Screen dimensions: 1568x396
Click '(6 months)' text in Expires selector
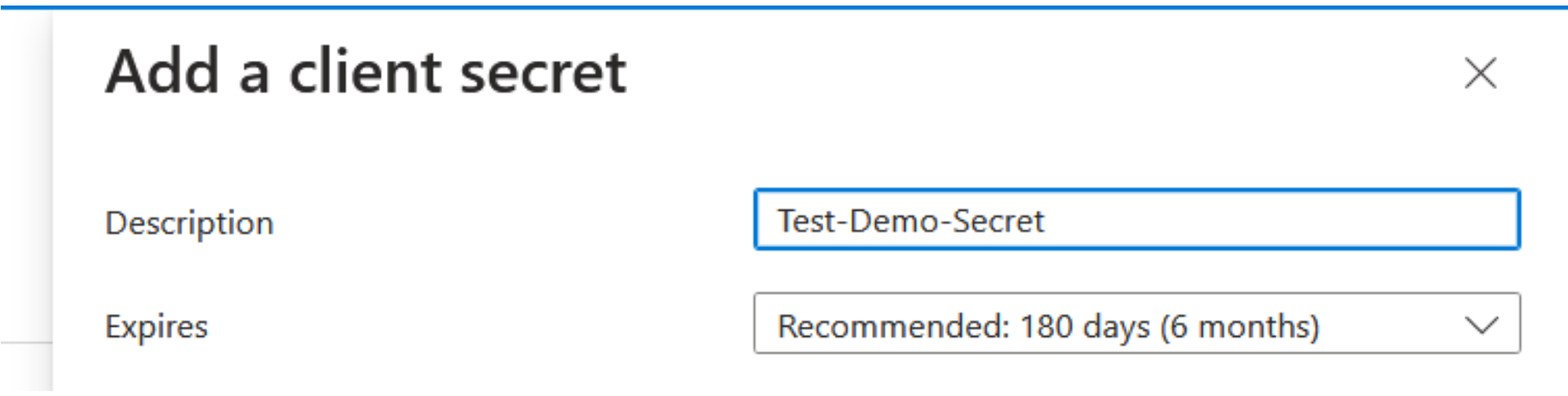(1239, 326)
